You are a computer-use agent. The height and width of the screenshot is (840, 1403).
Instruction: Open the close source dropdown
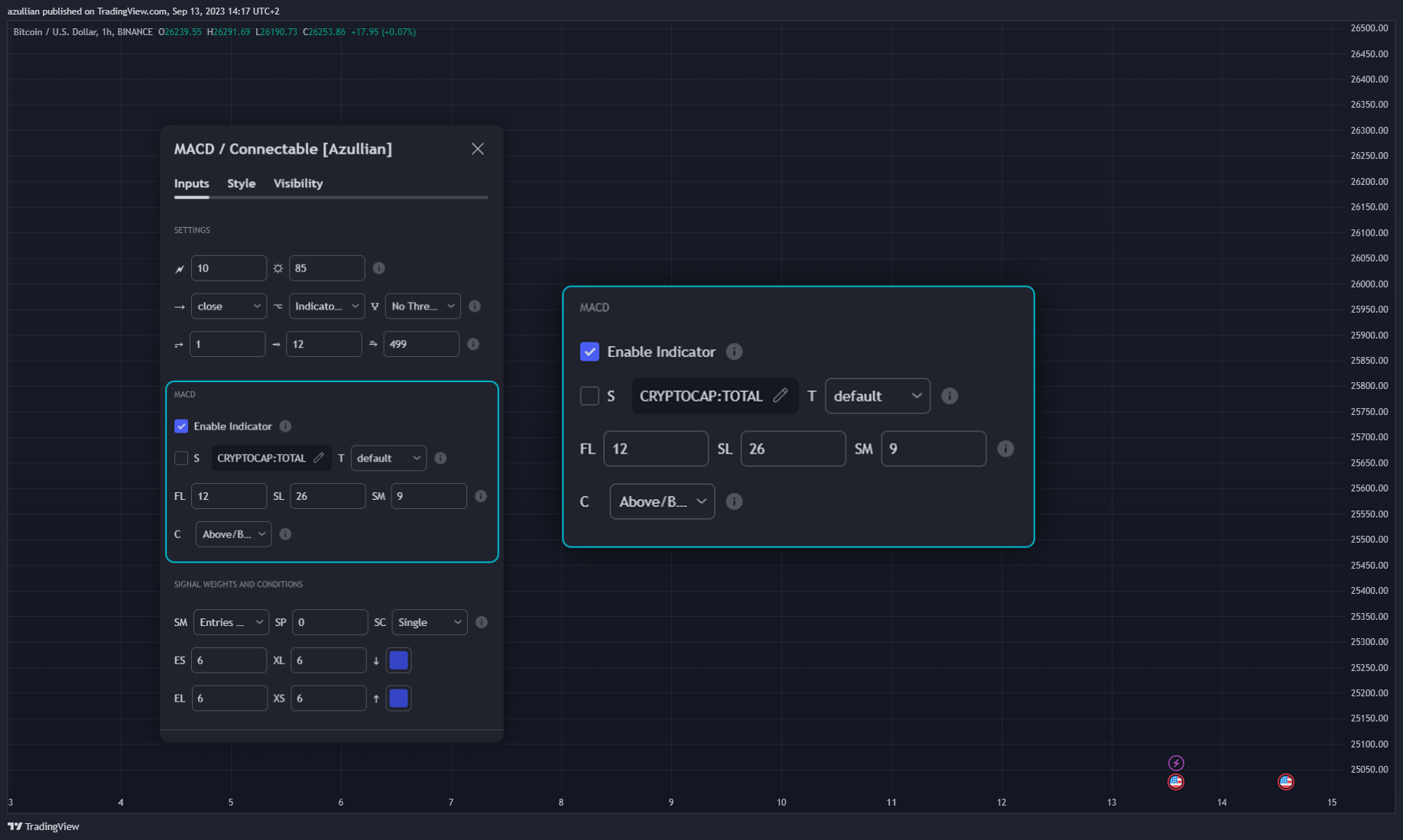coord(229,306)
